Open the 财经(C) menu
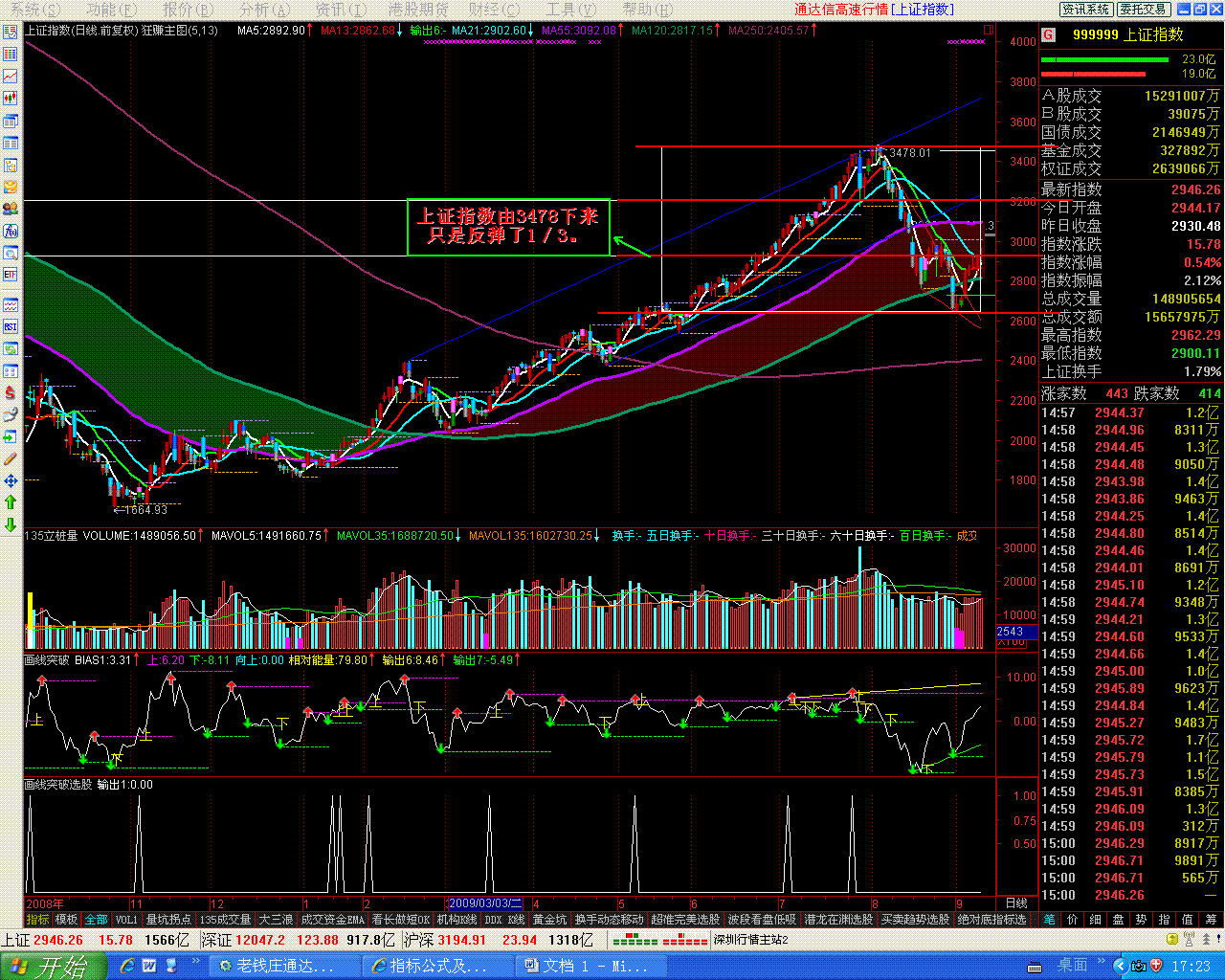The width and height of the screenshot is (1225, 980). (494, 10)
